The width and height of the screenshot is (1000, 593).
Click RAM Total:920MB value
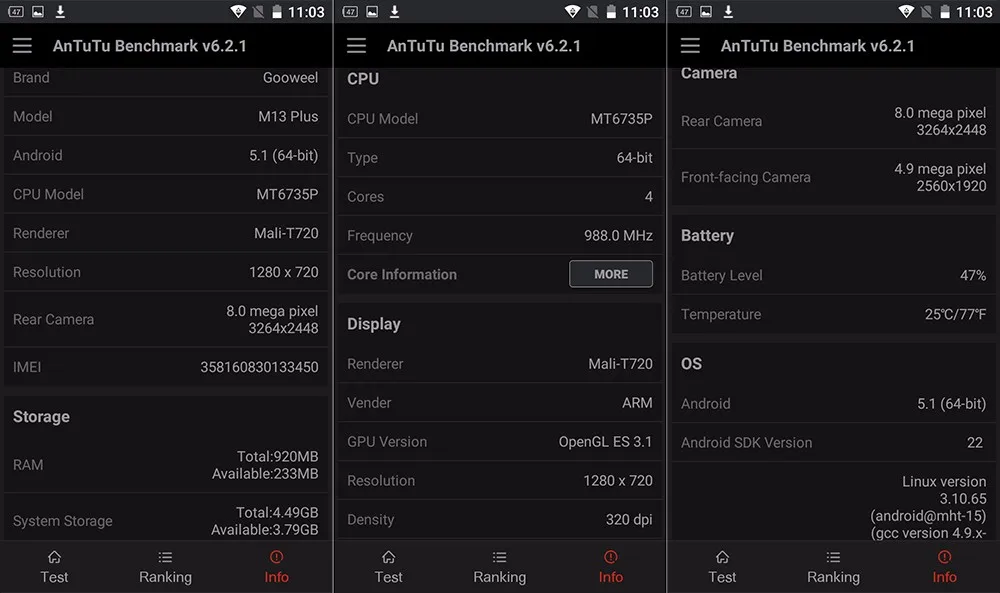coord(277,457)
